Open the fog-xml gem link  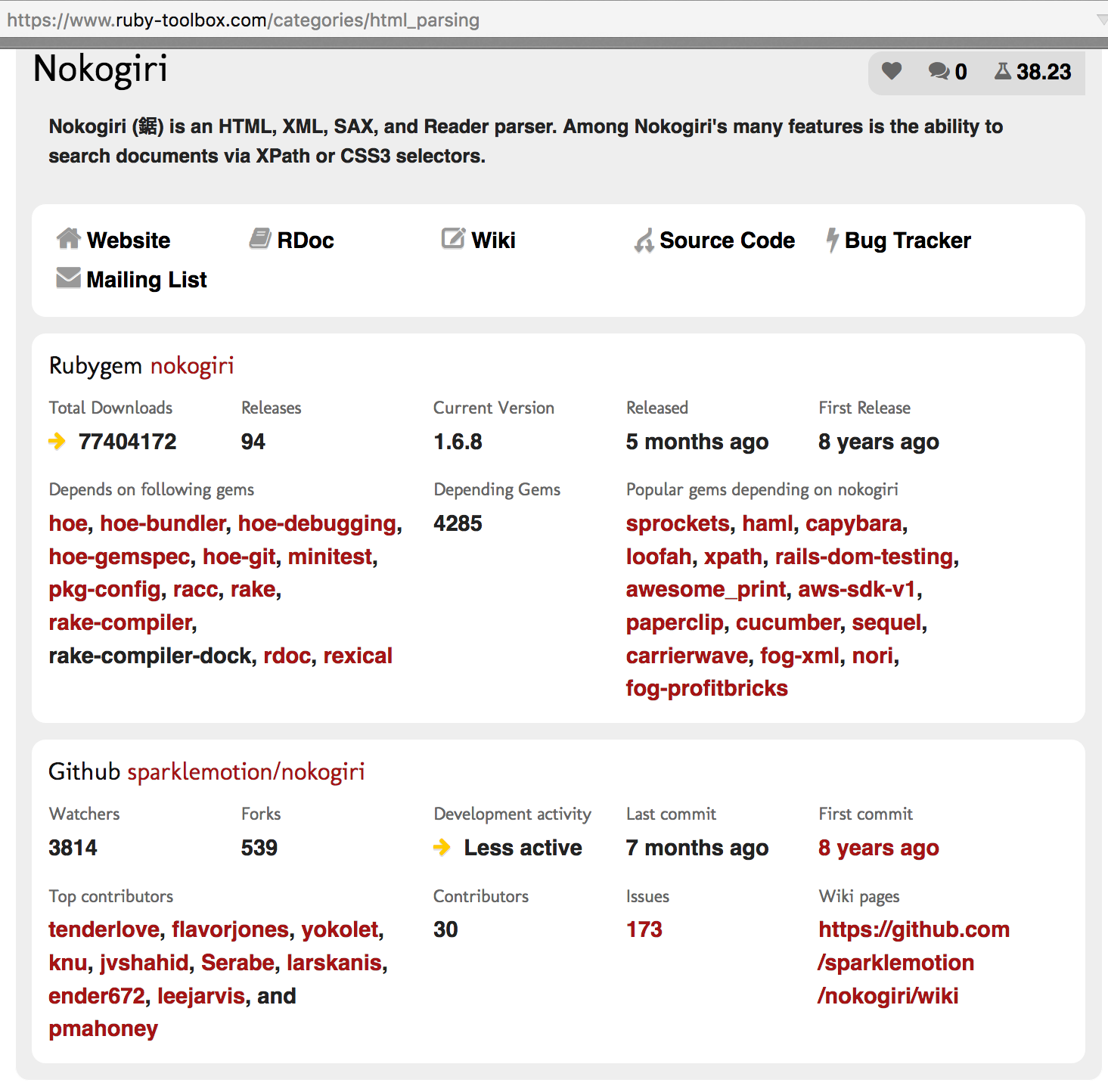pyautogui.click(x=799, y=656)
